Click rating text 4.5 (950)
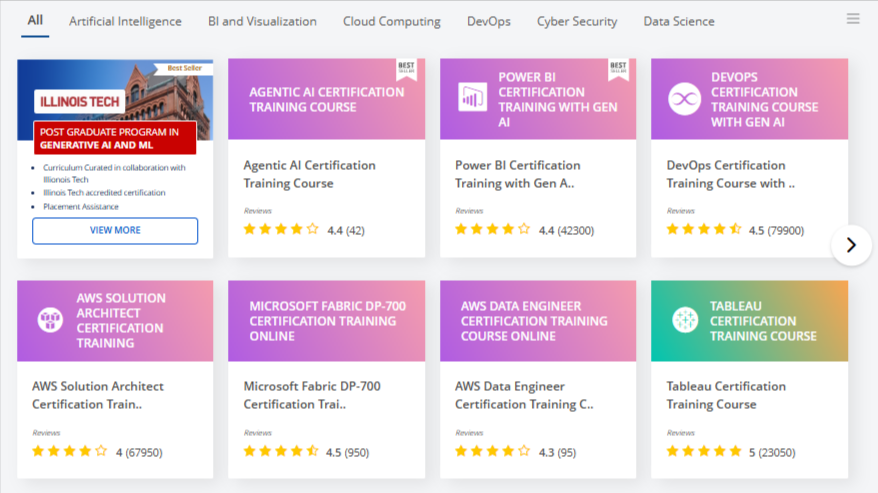This screenshot has width=878, height=493. point(347,452)
